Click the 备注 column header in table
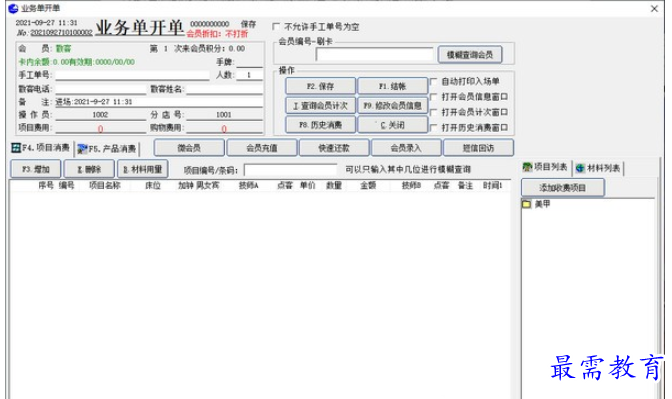 click(465, 186)
